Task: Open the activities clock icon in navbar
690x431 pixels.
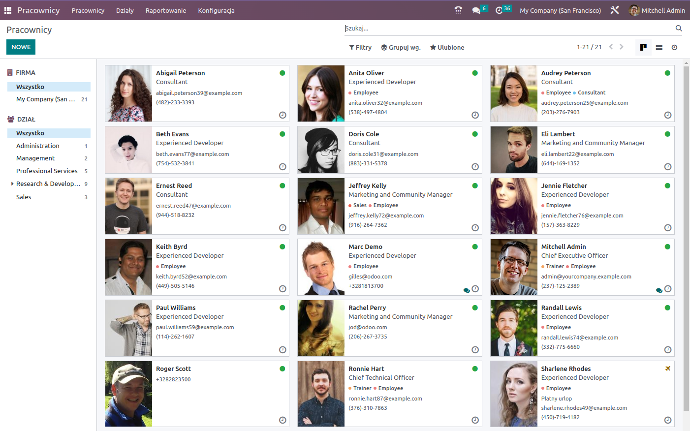Action: (x=499, y=10)
